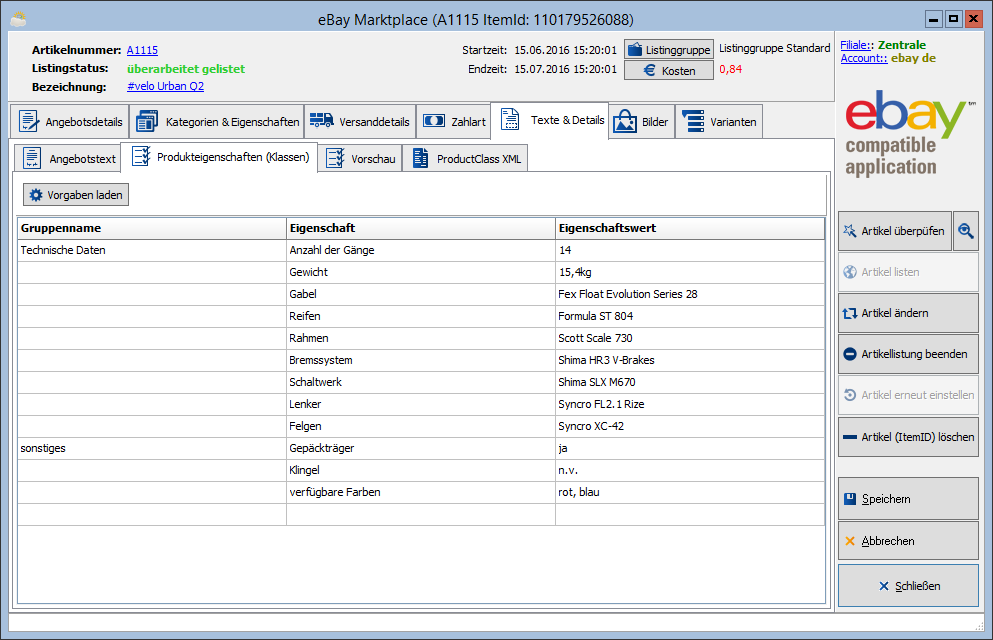Select Shima SLX M670 cell
This screenshot has height=640, width=993.
point(690,382)
